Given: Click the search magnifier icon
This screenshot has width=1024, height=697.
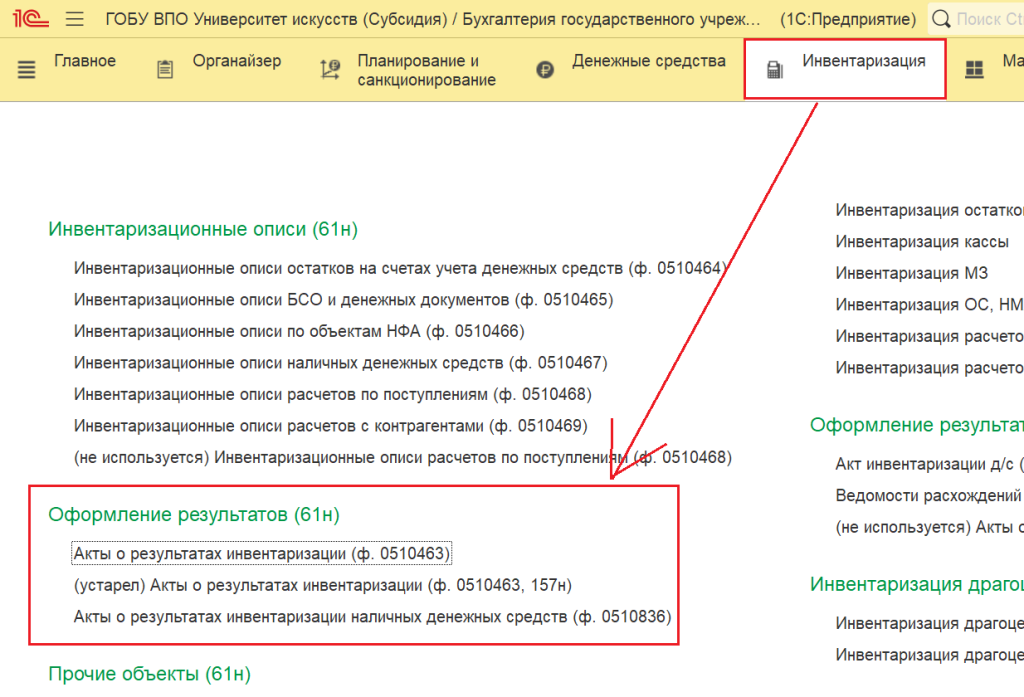Looking at the screenshot, I should pyautogui.click(x=941, y=19).
